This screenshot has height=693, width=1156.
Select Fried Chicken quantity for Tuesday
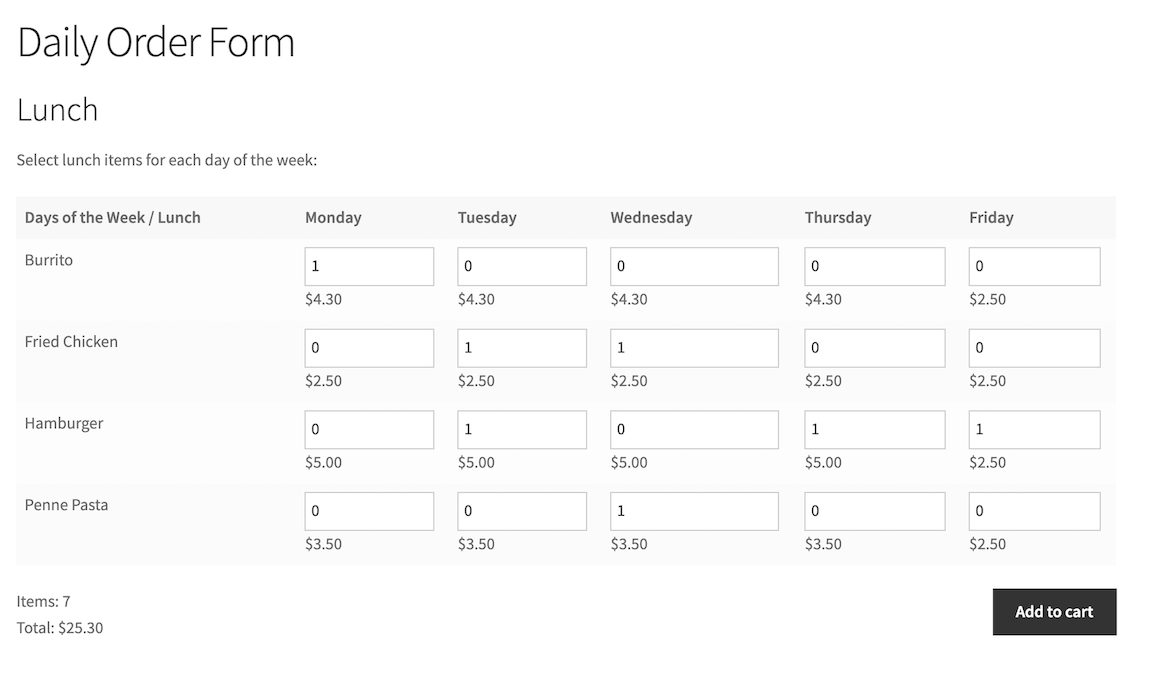tap(522, 348)
